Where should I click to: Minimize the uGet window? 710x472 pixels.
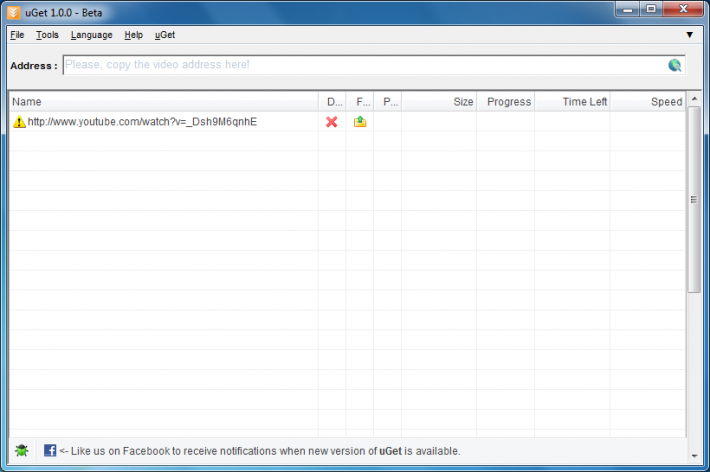[x=628, y=9]
